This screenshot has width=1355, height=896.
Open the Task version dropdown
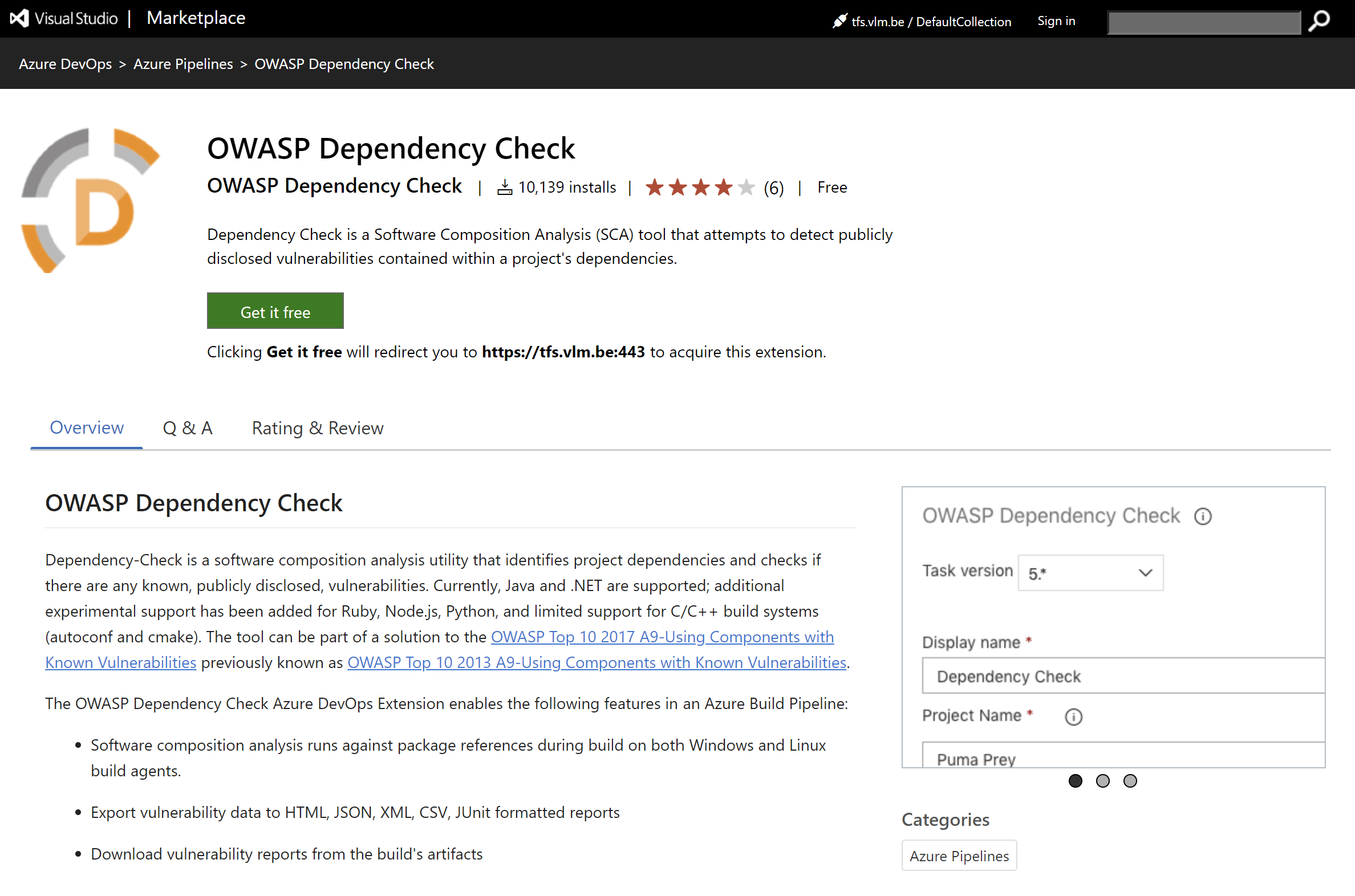pyautogui.click(x=1090, y=573)
